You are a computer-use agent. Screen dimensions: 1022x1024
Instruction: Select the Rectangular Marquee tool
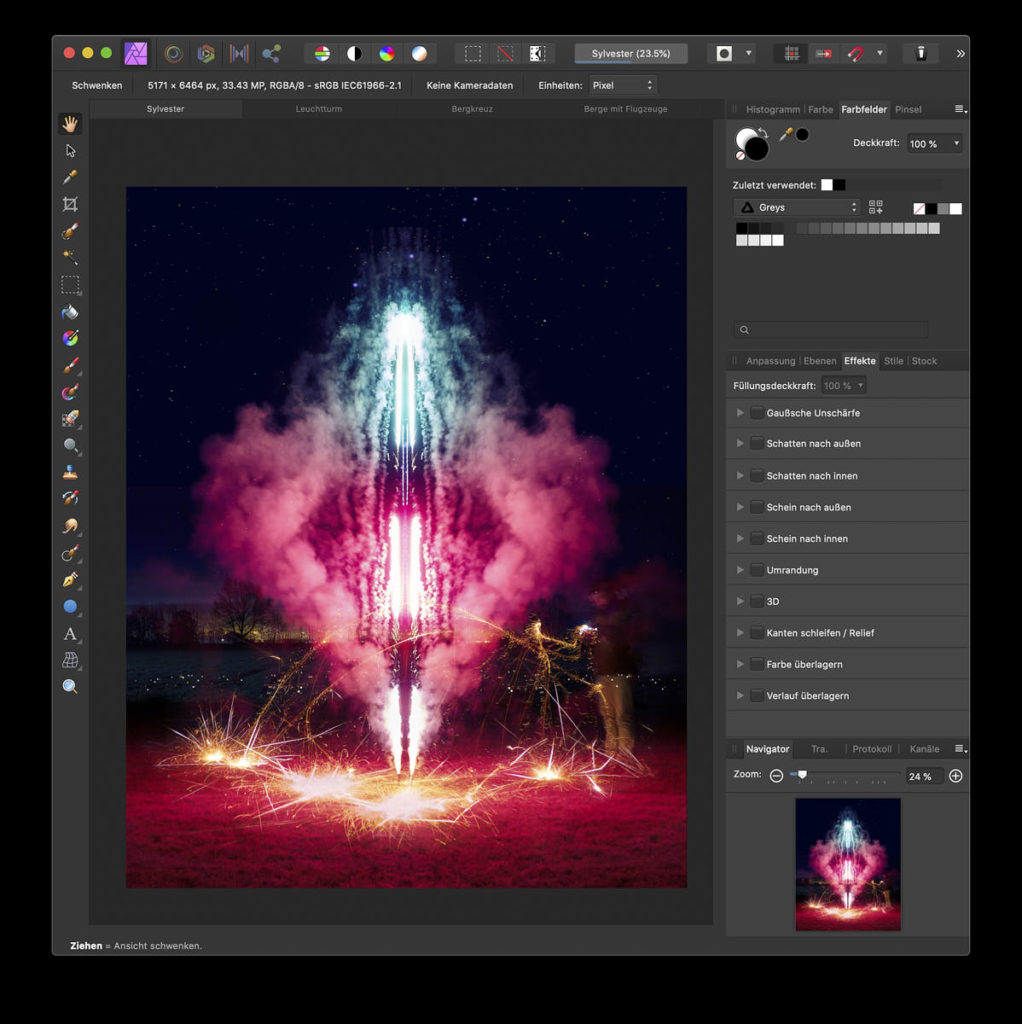(x=70, y=285)
